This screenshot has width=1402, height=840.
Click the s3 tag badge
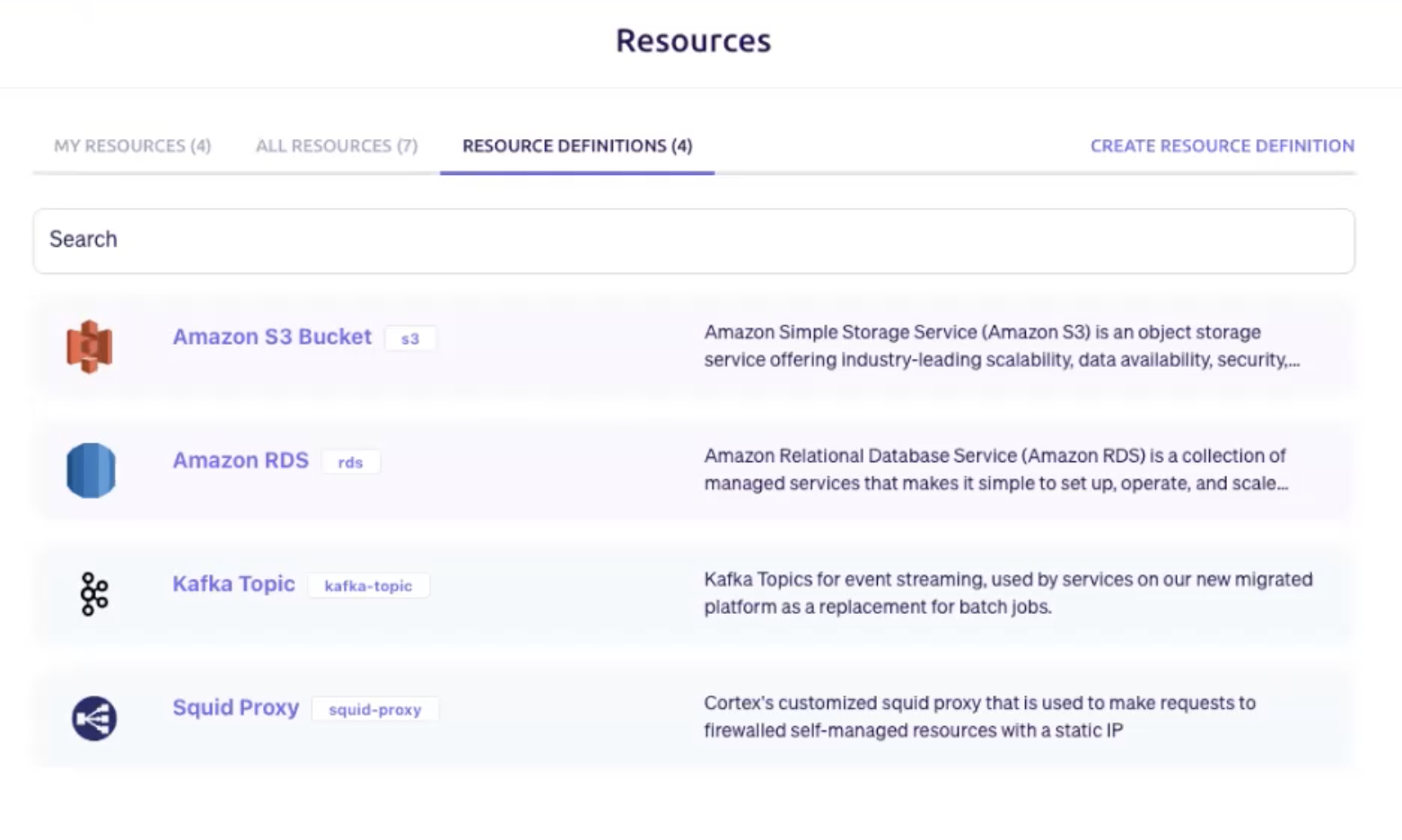click(x=410, y=338)
